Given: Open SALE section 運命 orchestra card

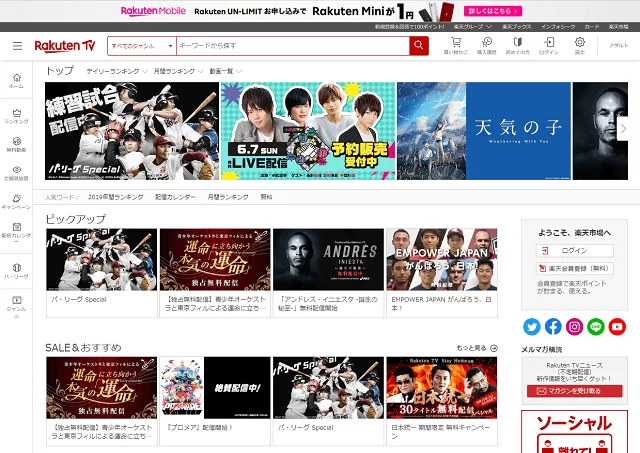Looking at the screenshot, I should click(x=102, y=401).
